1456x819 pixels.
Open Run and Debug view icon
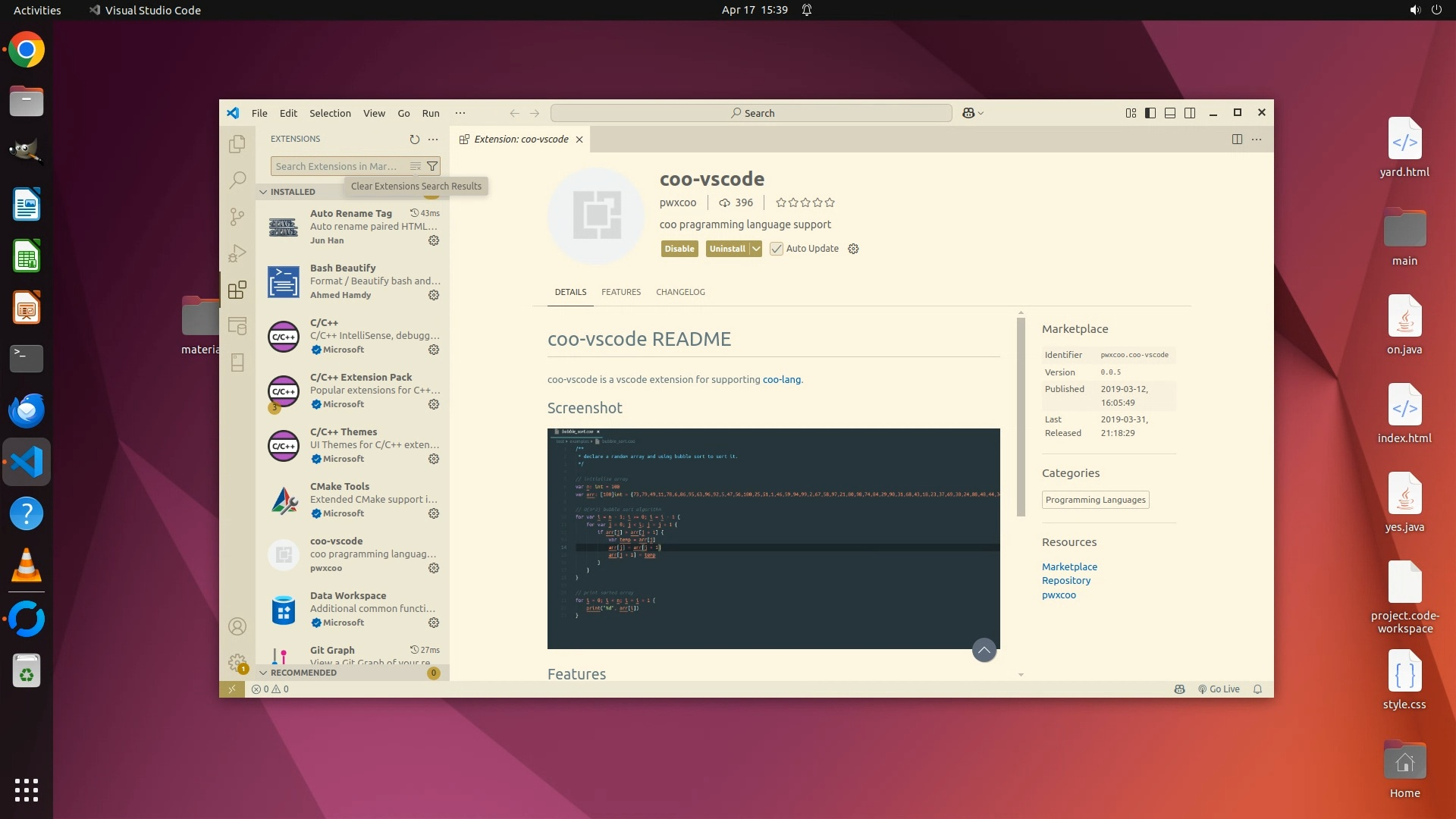pos(237,253)
